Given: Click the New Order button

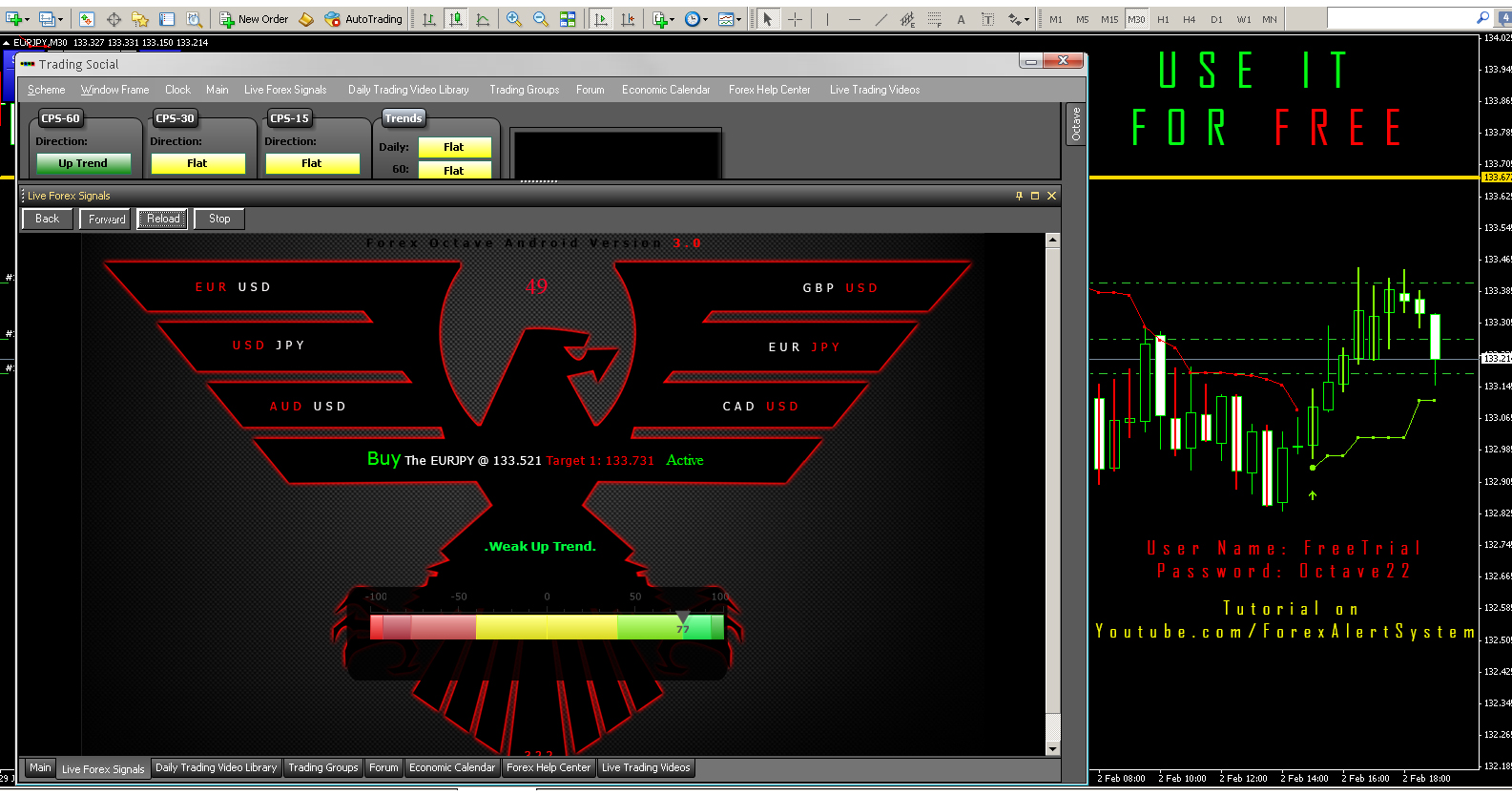Looking at the screenshot, I should point(254,19).
